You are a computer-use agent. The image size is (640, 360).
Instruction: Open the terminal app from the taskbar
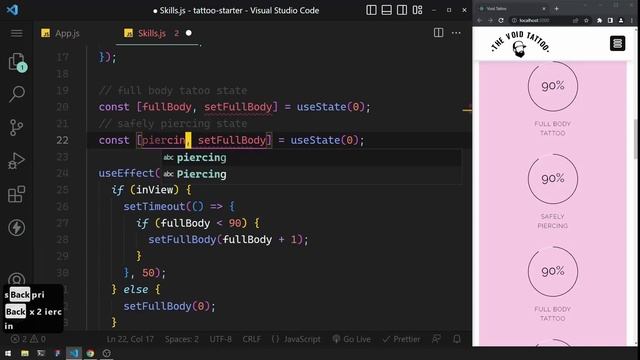click(41, 353)
